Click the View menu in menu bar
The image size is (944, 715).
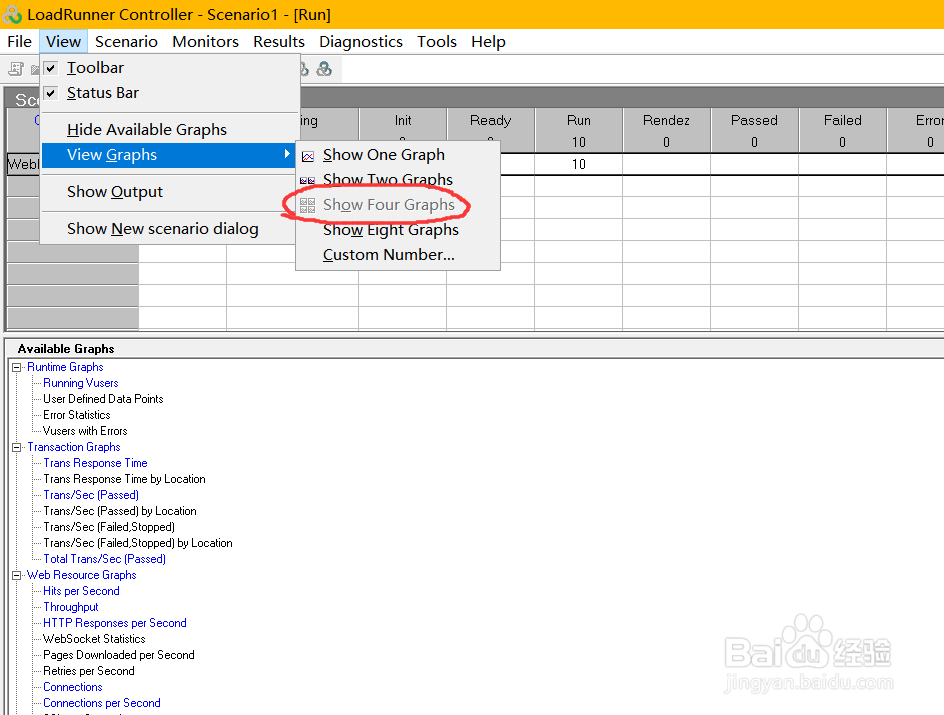tap(63, 42)
